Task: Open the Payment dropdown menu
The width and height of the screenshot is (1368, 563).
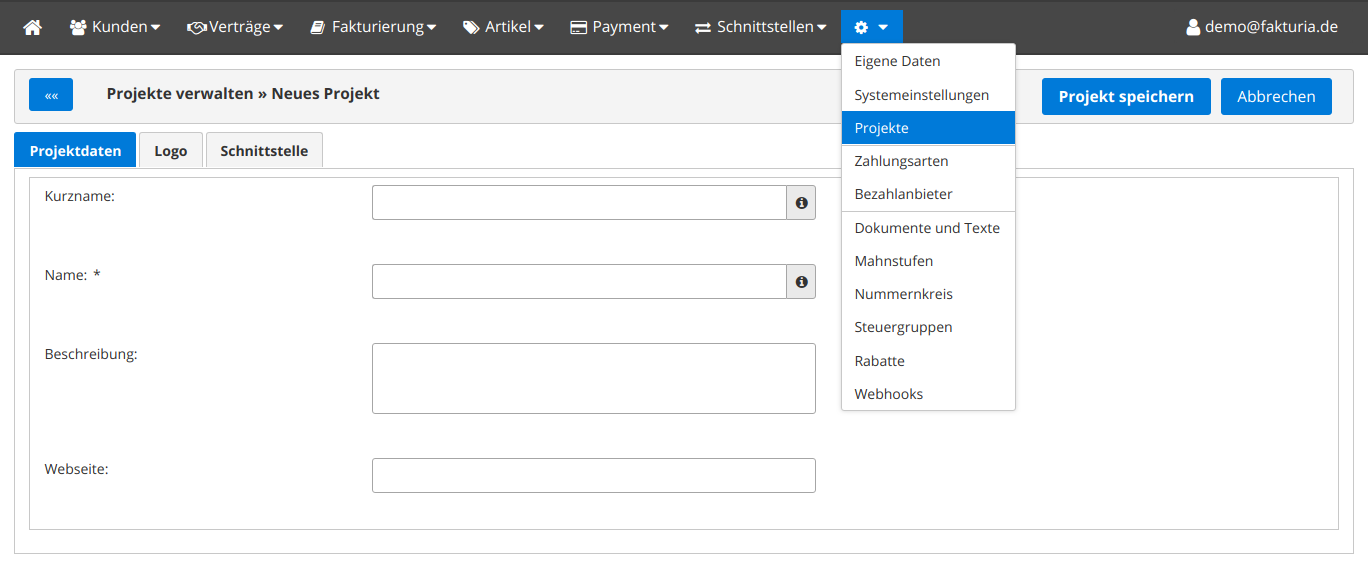Action: pos(619,27)
